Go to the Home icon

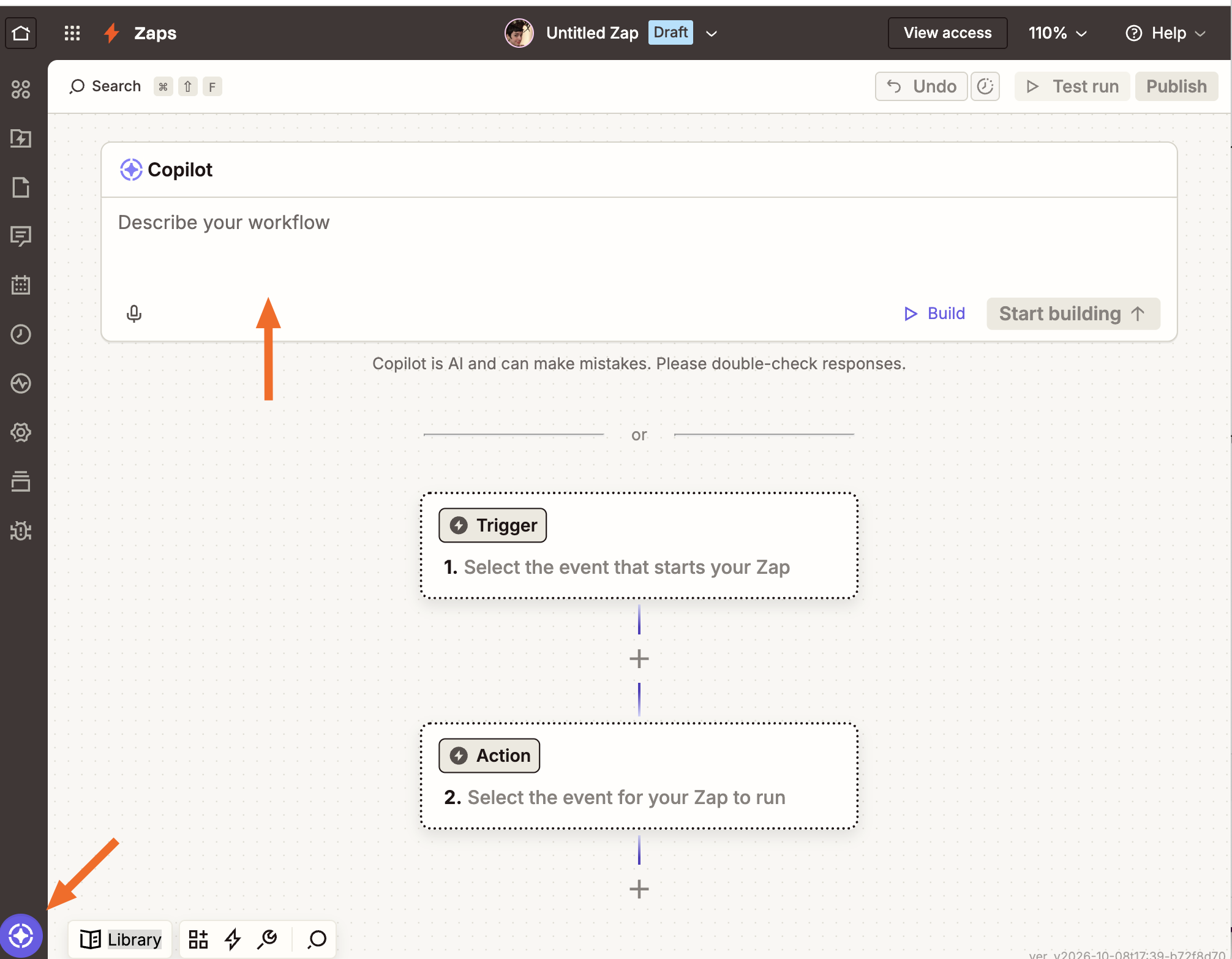[21, 33]
